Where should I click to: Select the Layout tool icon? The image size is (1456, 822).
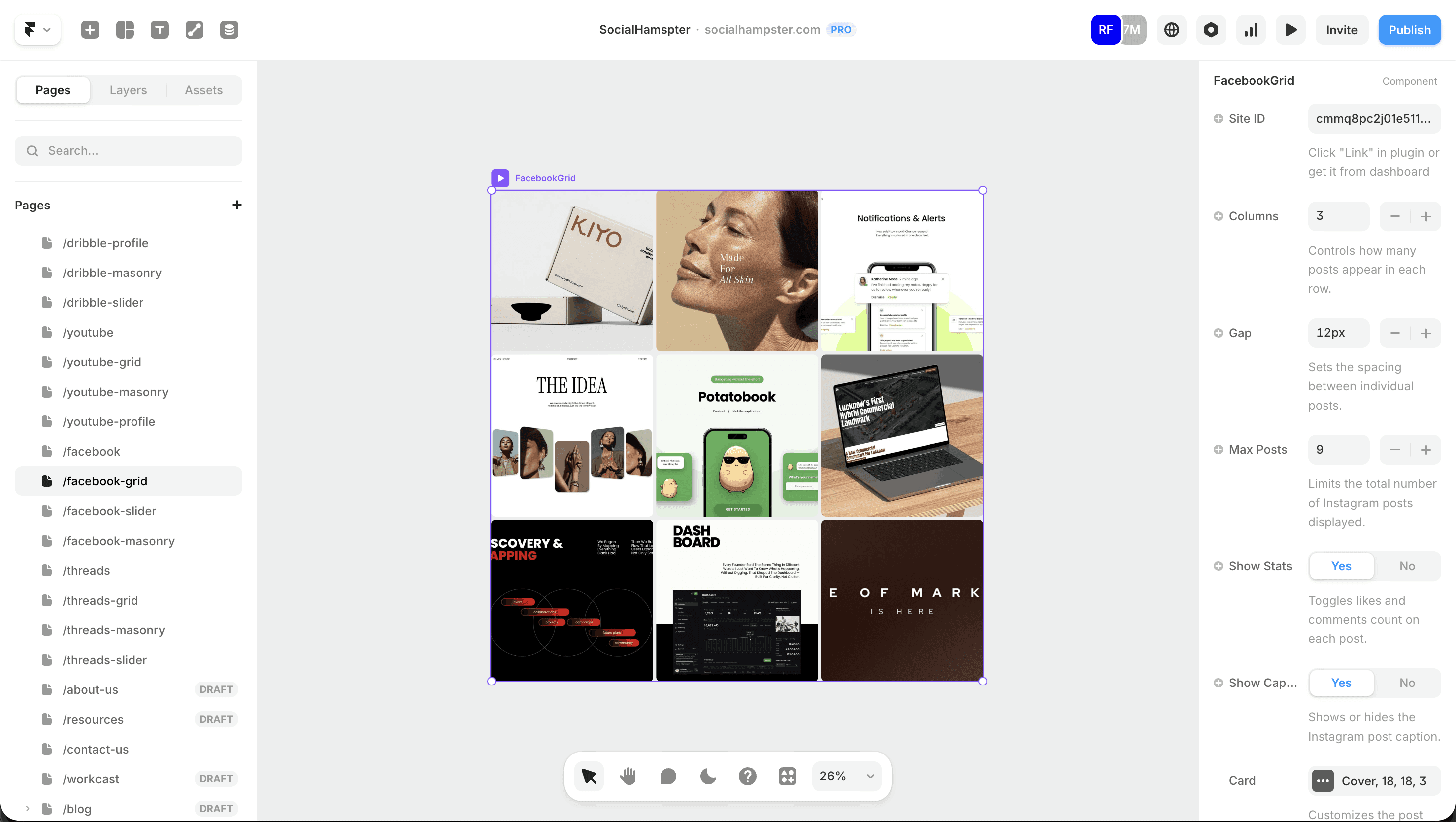pyautogui.click(x=125, y=29)
